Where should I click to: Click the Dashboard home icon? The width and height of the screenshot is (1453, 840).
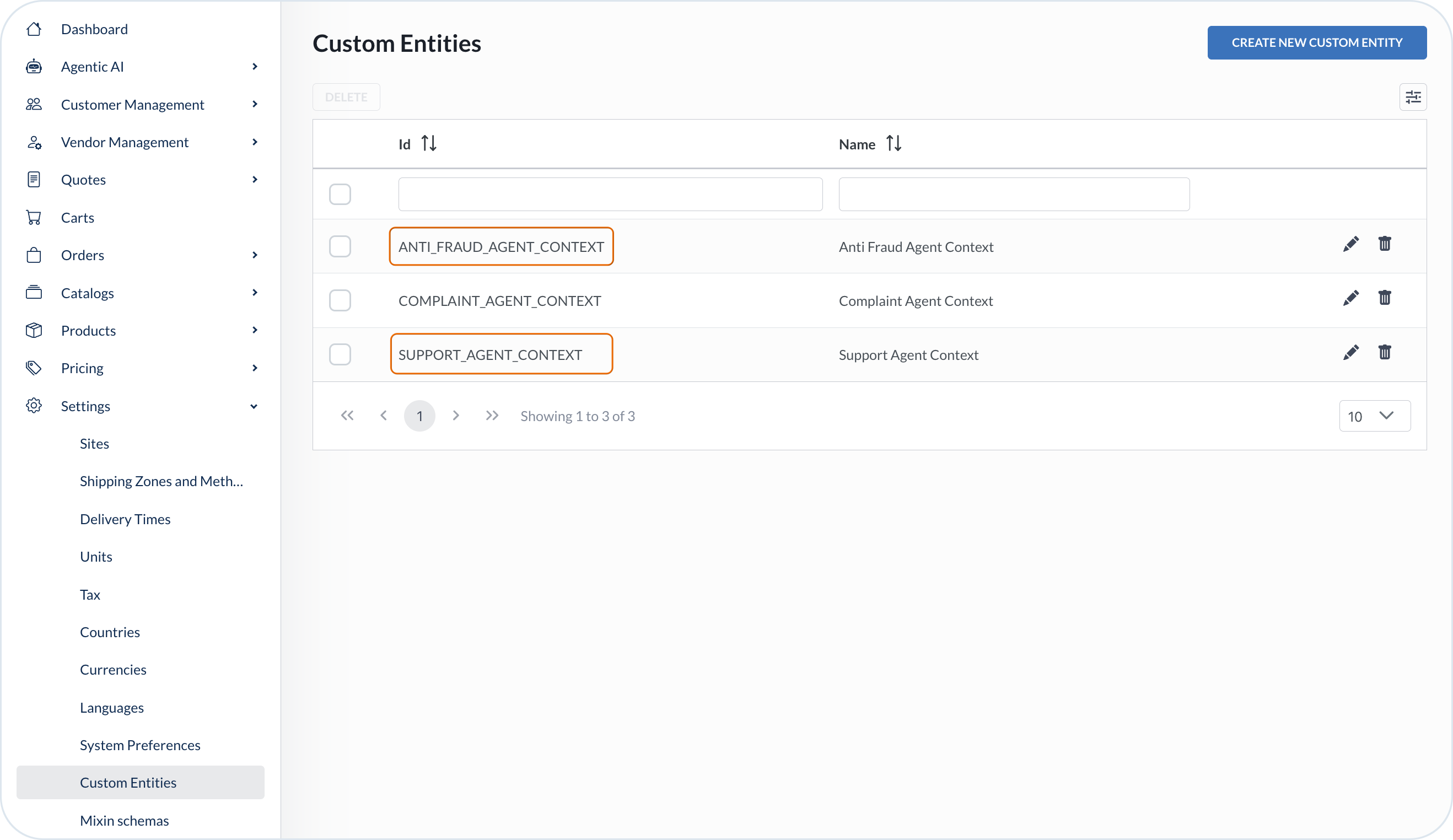pos(34,29)
